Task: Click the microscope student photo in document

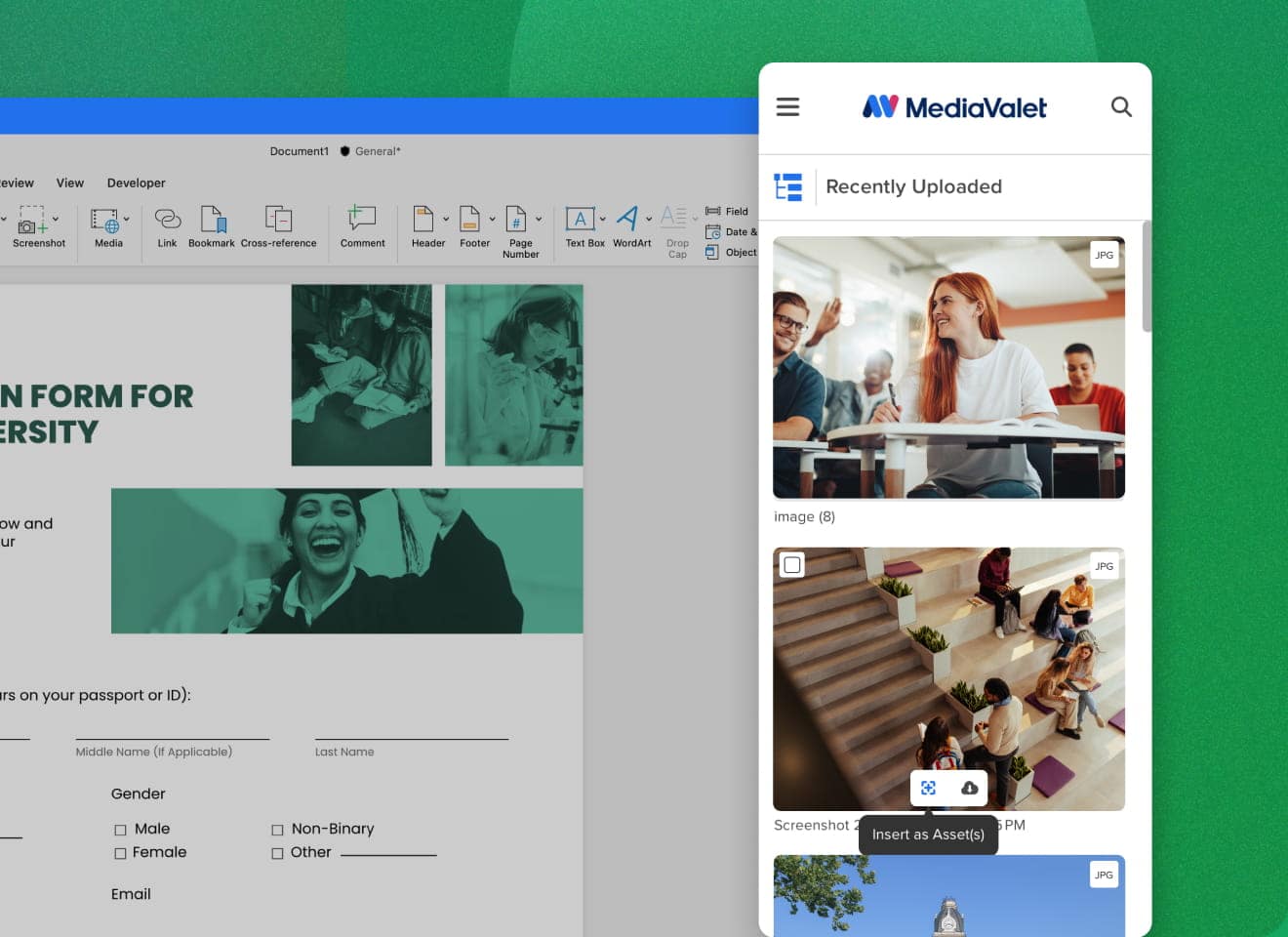Action: (x=514, y=375)
